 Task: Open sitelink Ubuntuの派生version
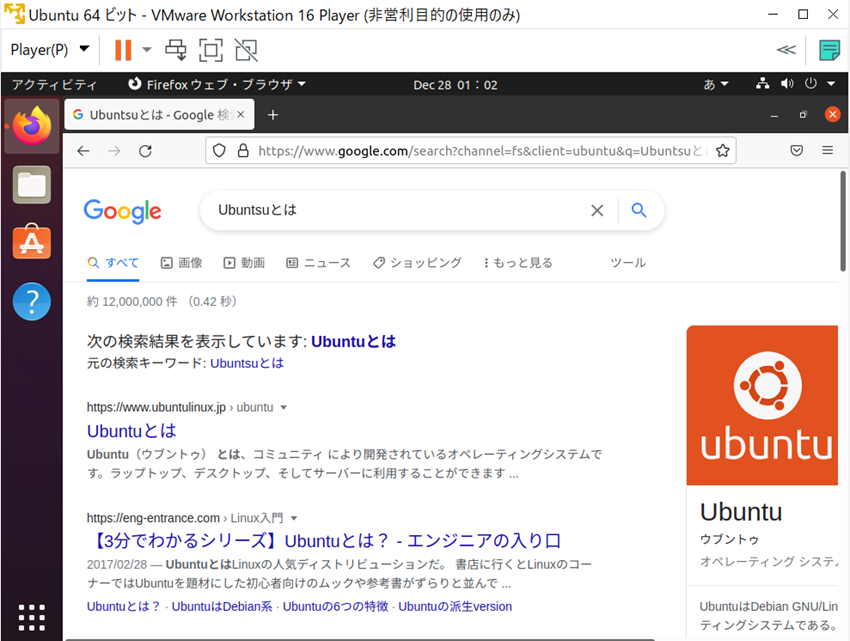(455, 606)
